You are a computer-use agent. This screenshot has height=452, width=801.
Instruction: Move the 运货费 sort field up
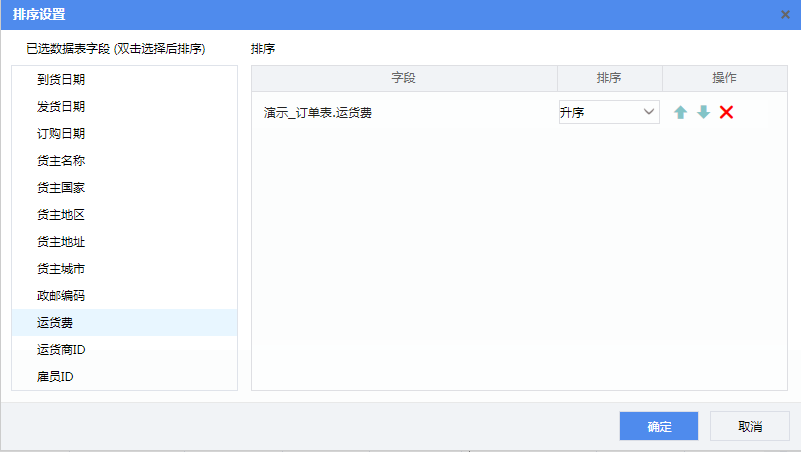[680, 113]
